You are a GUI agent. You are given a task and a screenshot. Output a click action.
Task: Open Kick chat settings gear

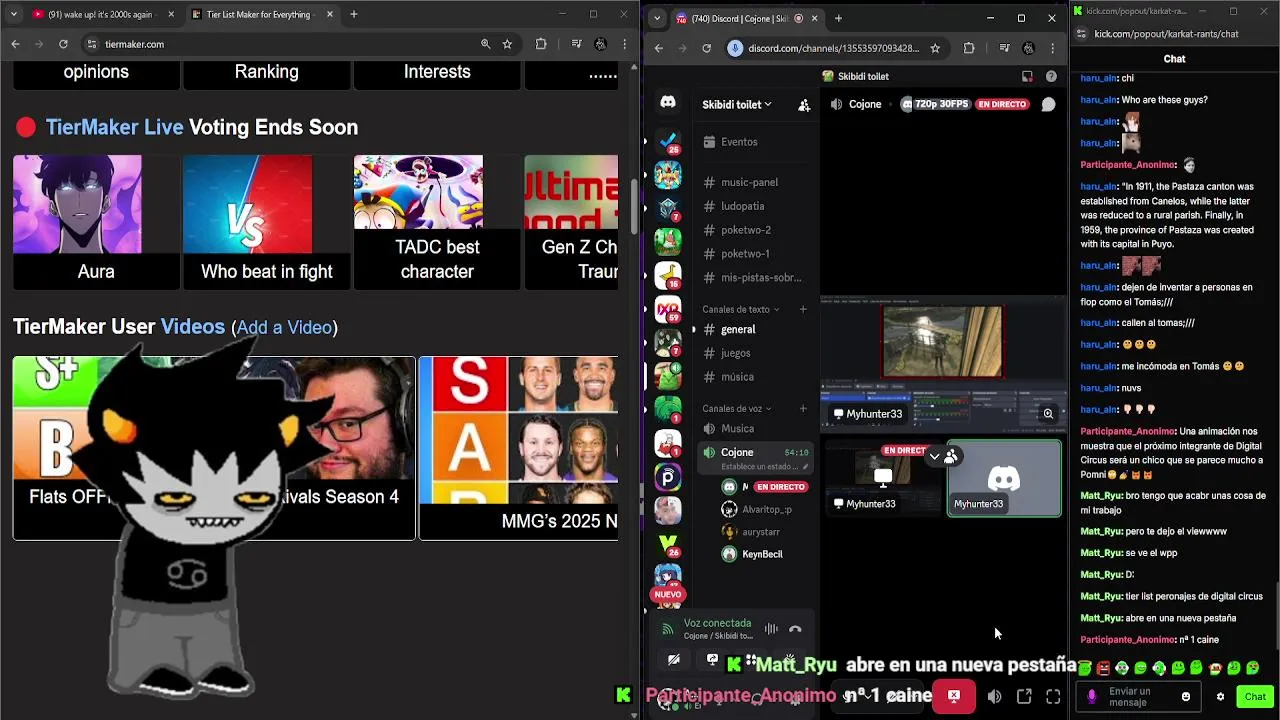[1220, 697]
